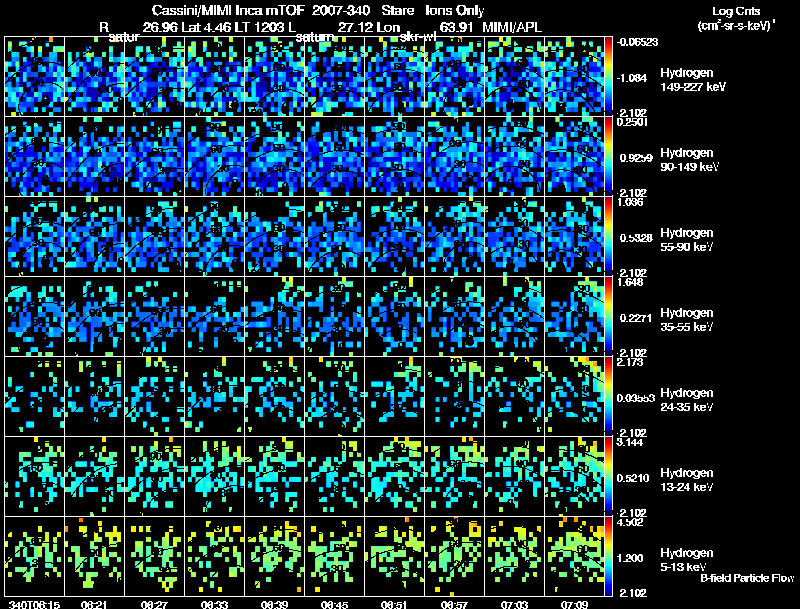
Task: Select the 'Hydrogen 24-35 keV' row label
Action: tap(687, 399)
